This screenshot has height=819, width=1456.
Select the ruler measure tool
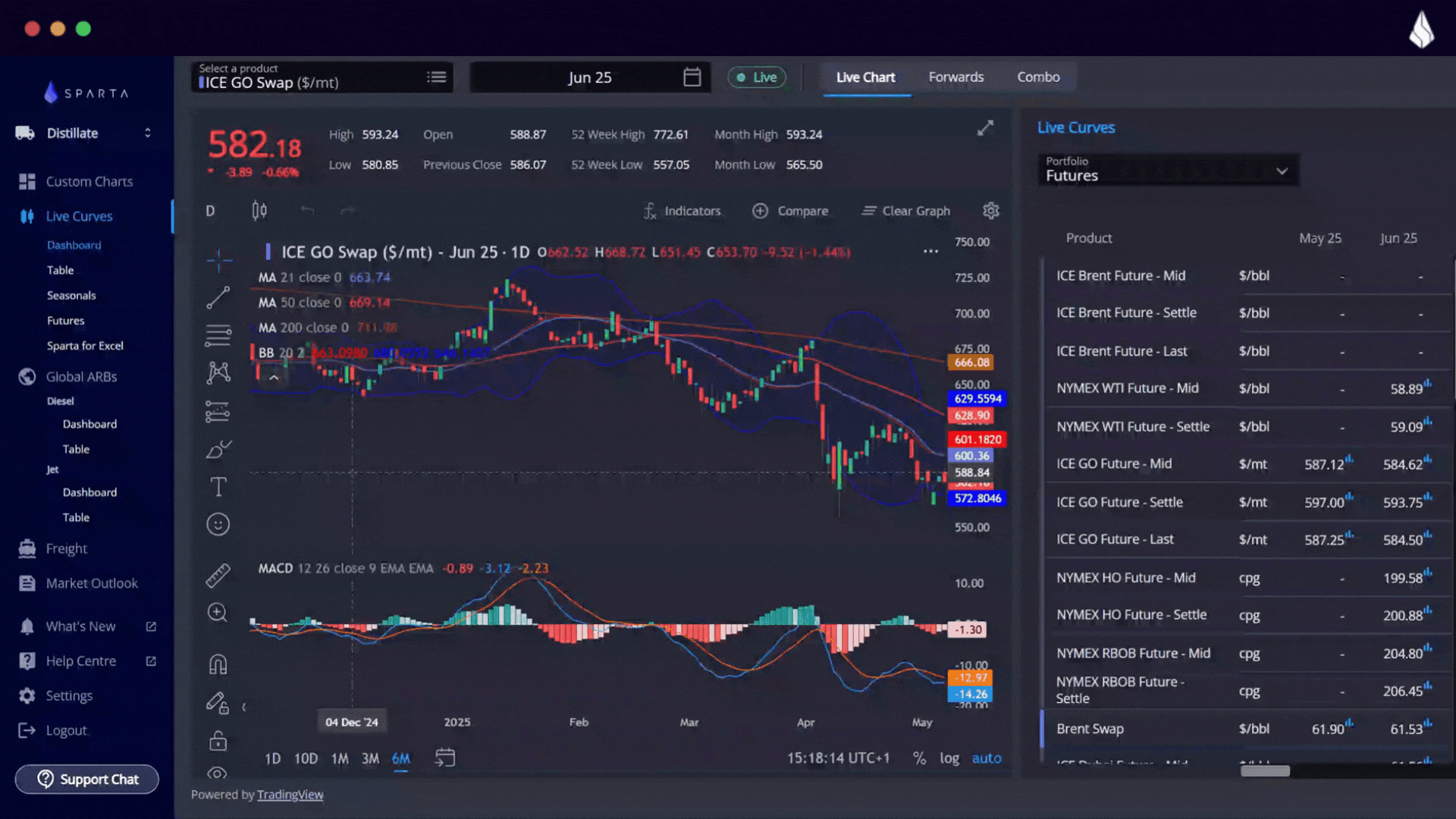coord(218,576)
